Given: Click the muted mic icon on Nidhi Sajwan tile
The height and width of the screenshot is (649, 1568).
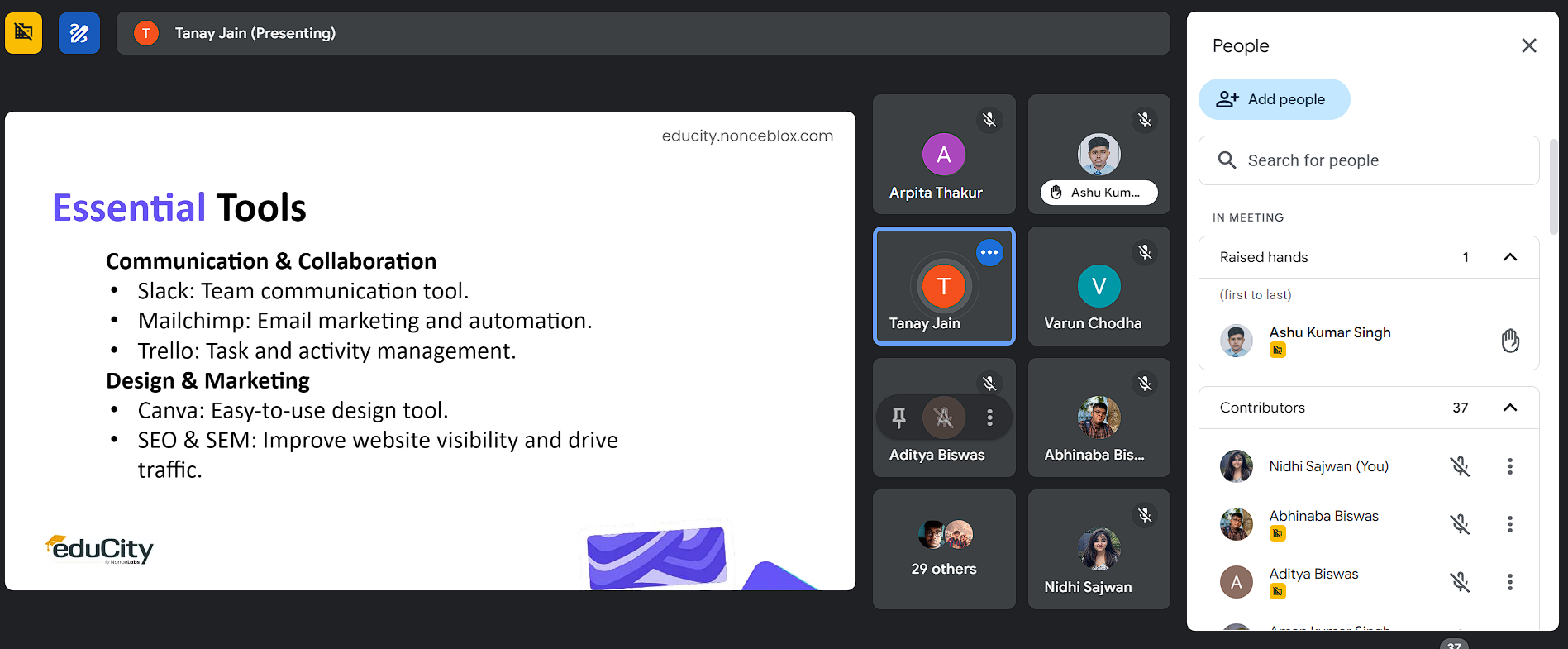Looking at the screenshot, I should [x=1145, y=515].
